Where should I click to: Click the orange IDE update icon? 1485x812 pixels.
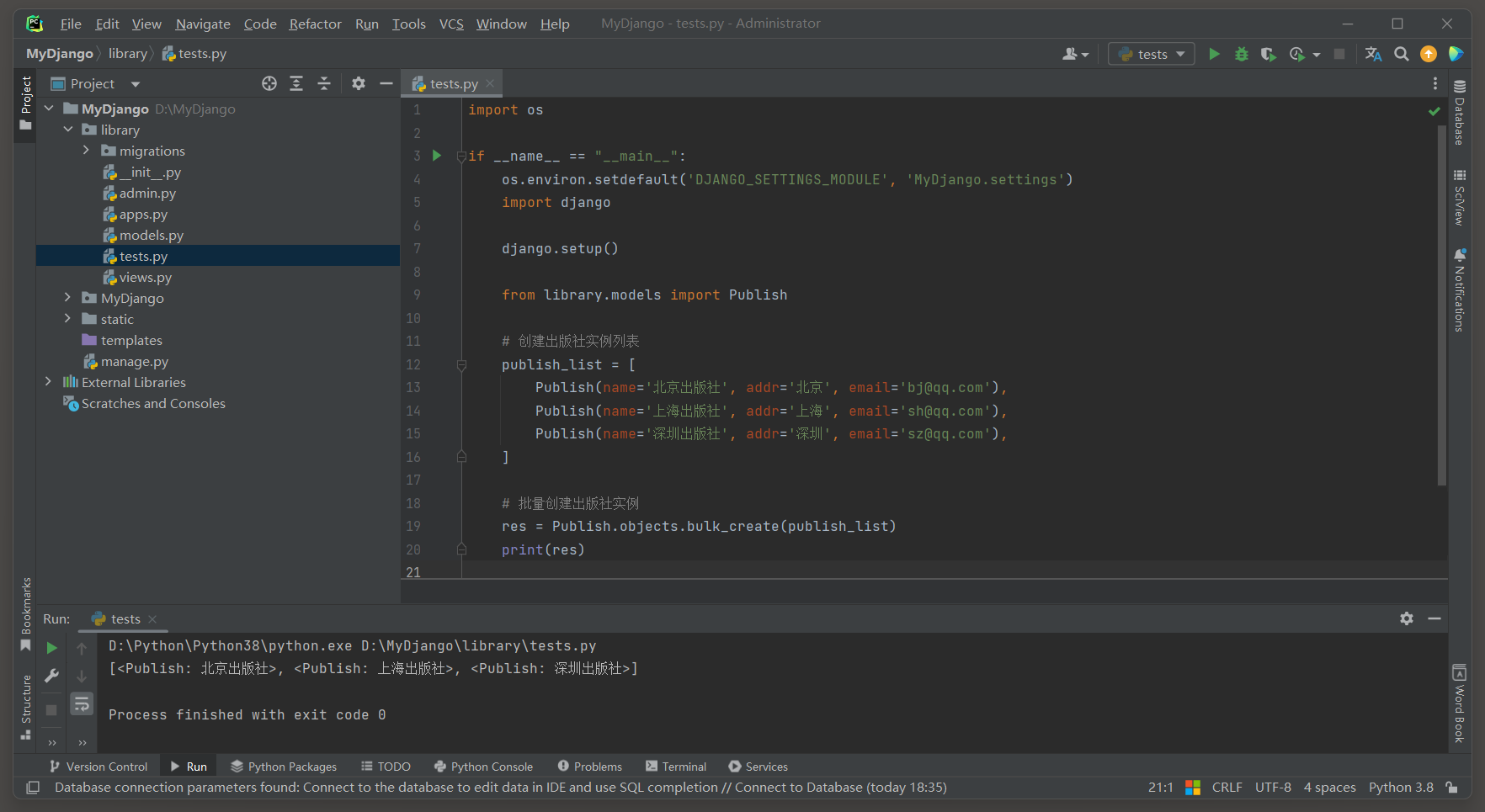pyautogui.click(x=1429, y=54)
